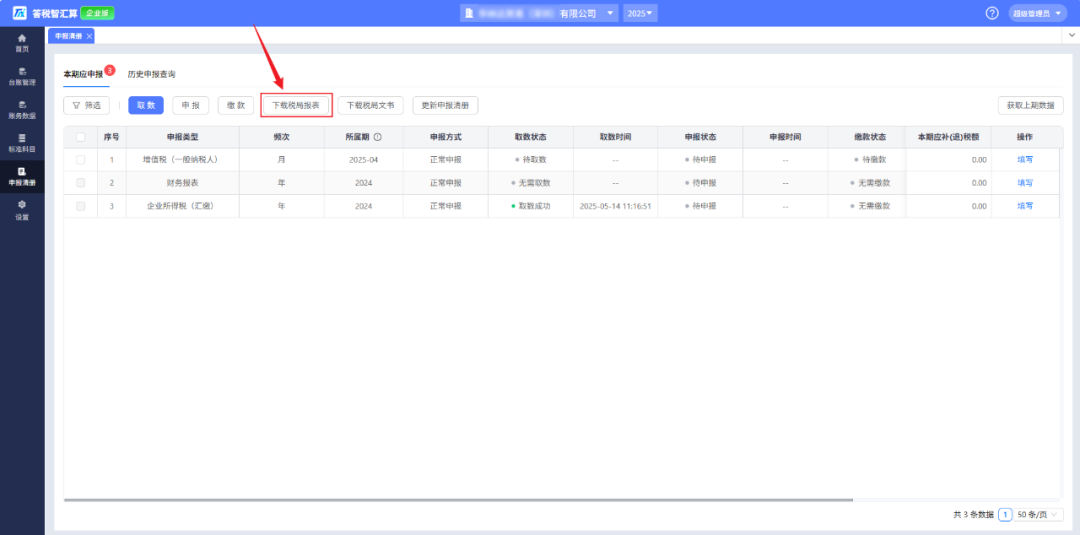Switch to the 历史申报查询 tab
Screen dimensions: 1080x535
point(152,74)
